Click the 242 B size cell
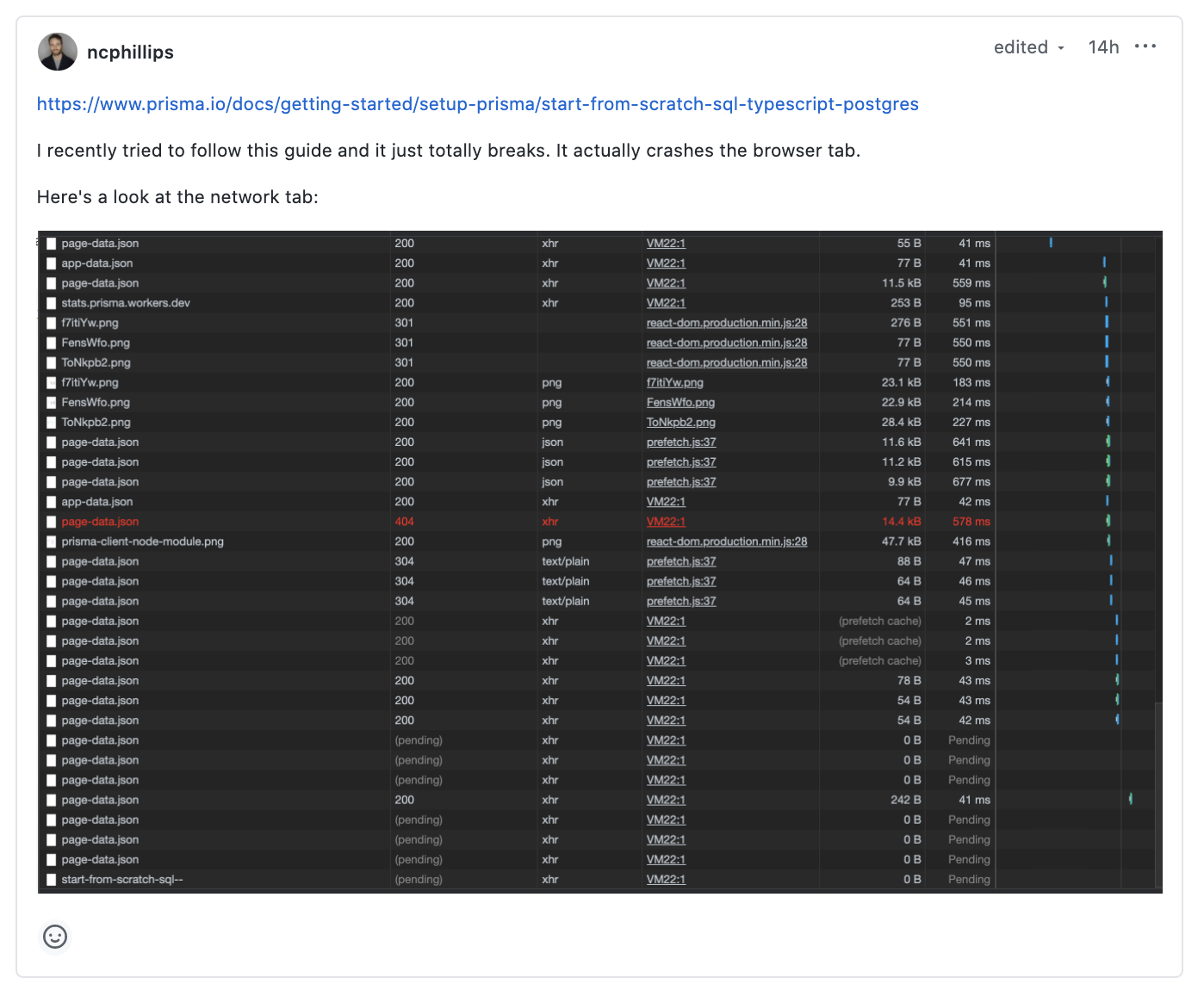1204x990 pixels. pyautogui.click(x=906, y=800)
